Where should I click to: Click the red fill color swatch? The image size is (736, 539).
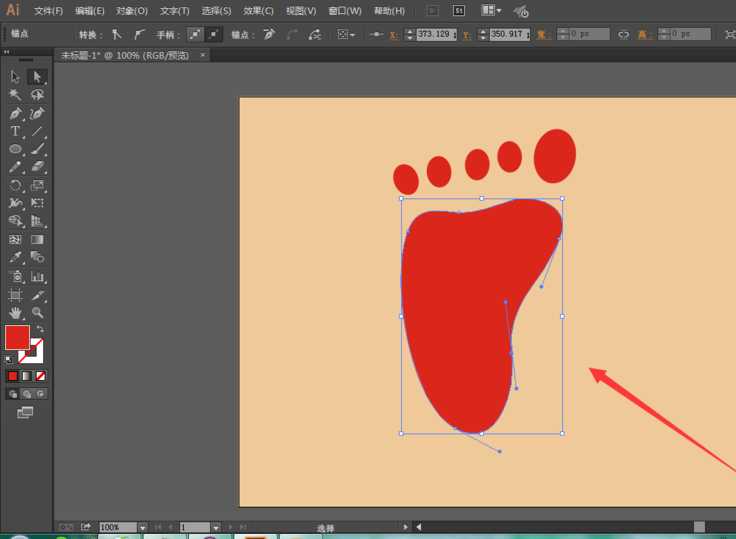[x=17, y=337]
